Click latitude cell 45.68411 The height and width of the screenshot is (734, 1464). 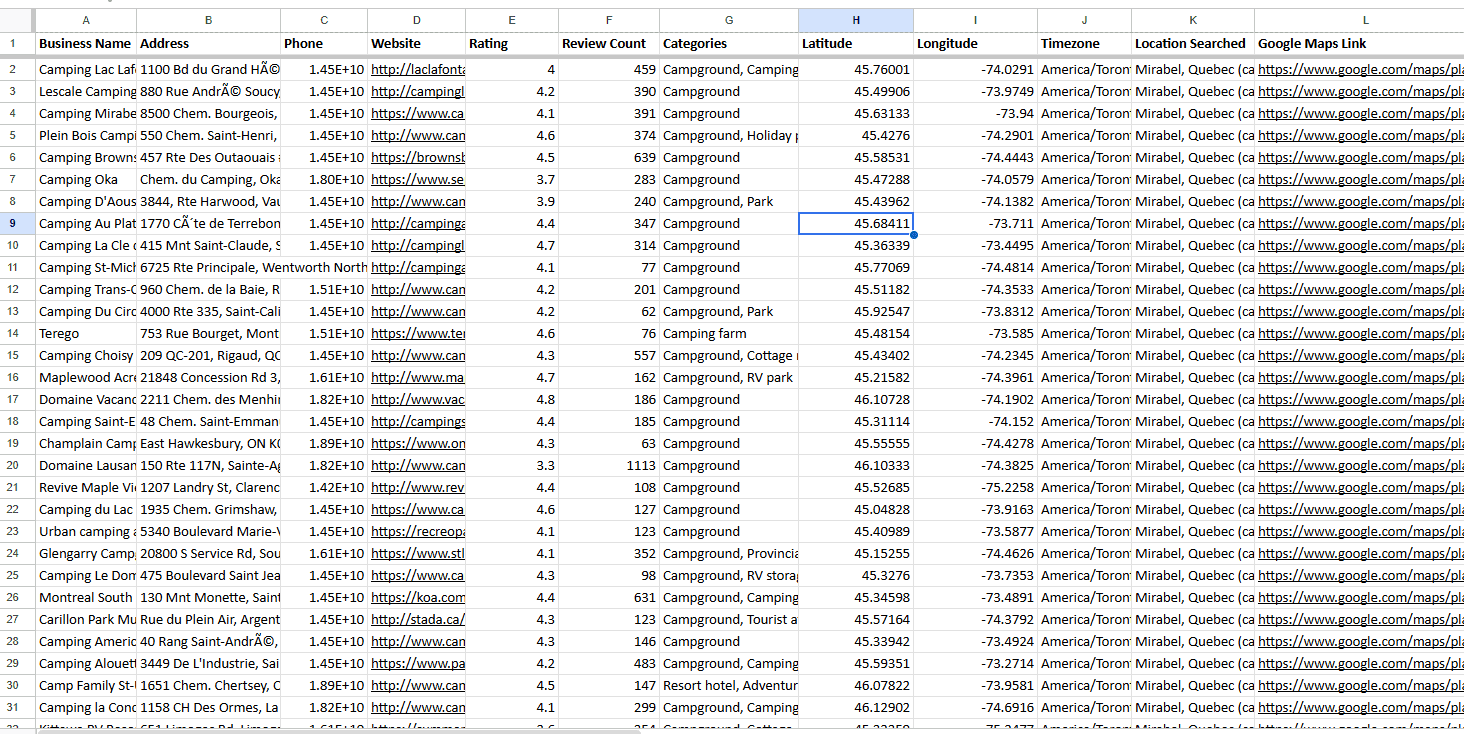point(856,224)
